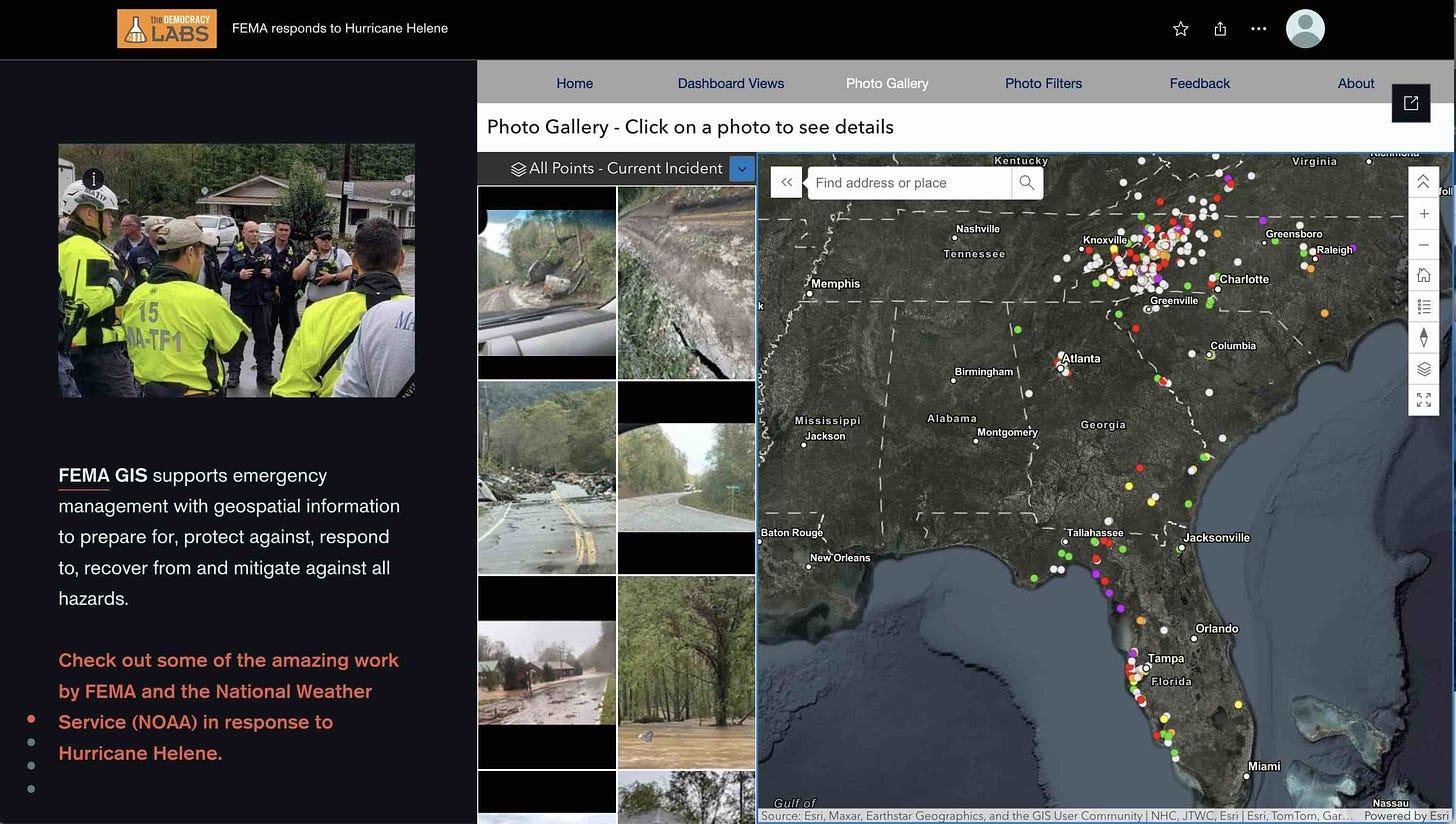Click the search magnifier button
The height and width of the screenshot is (824, 1456).
click(x=1027, y=183)
